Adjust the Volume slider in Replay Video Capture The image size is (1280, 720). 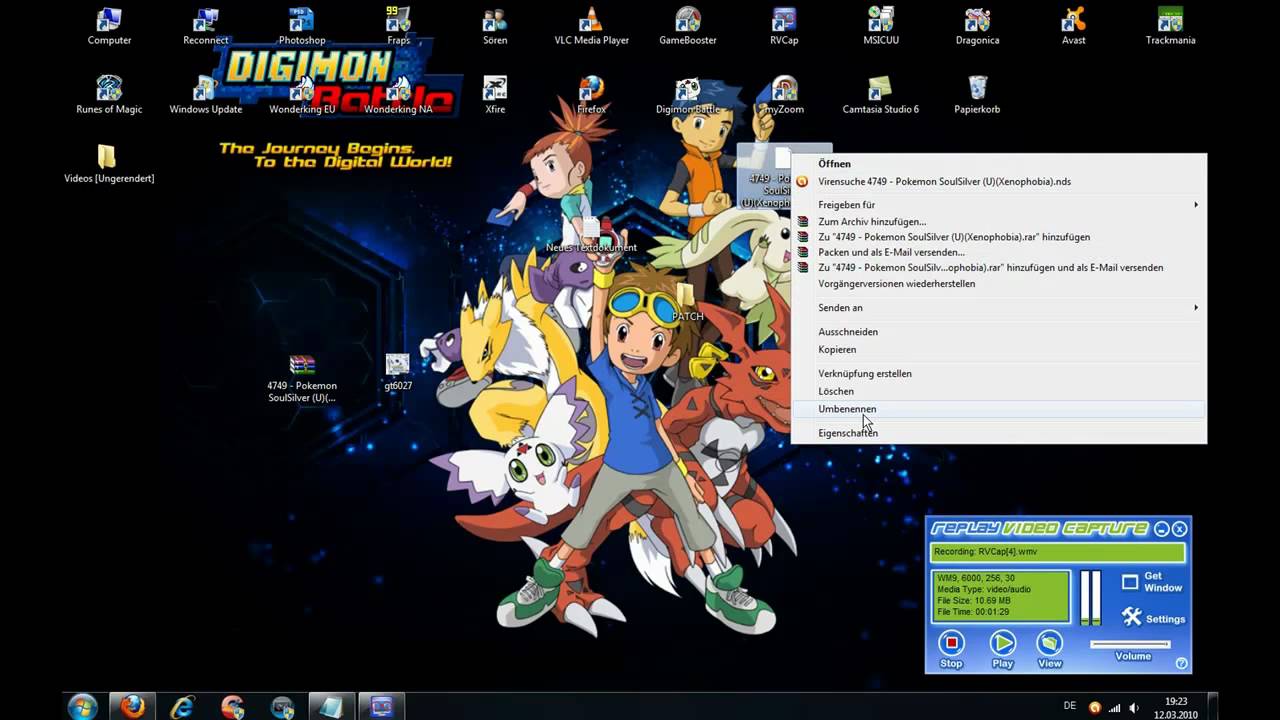pyautogui.click(x=1130, y=645)
